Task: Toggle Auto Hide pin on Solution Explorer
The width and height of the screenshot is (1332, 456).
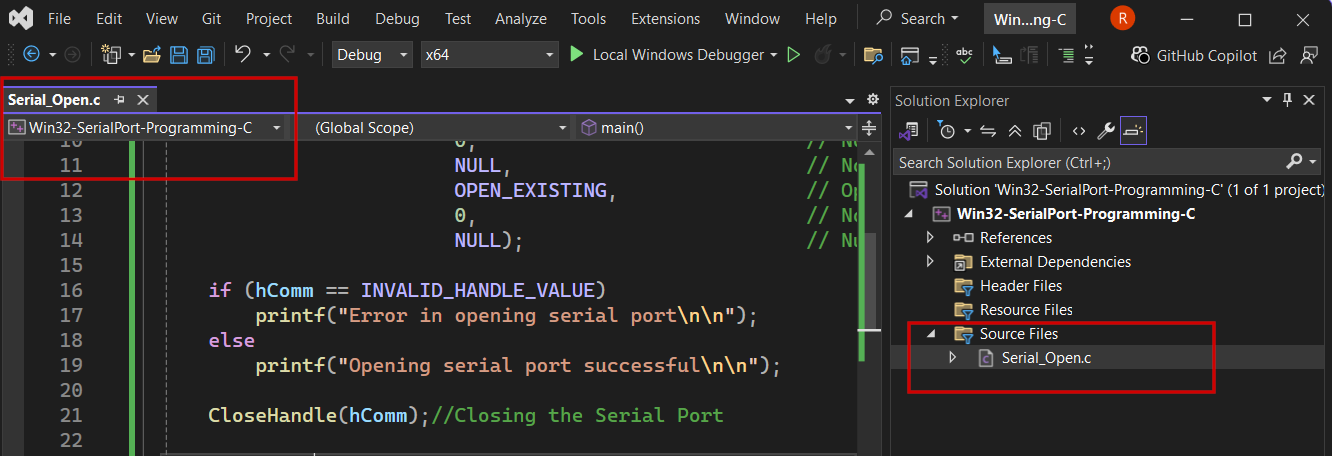Action: click(1287, 100)
